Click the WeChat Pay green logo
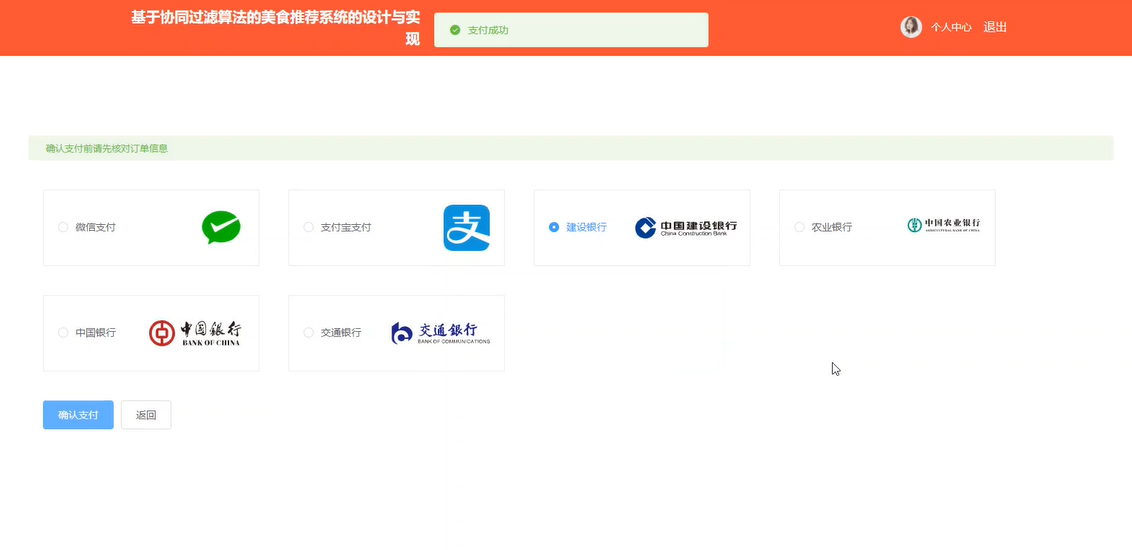Image resolution: width=1132 pixels, height=550 pixels. pyautogui.click(x=221, y=227)
